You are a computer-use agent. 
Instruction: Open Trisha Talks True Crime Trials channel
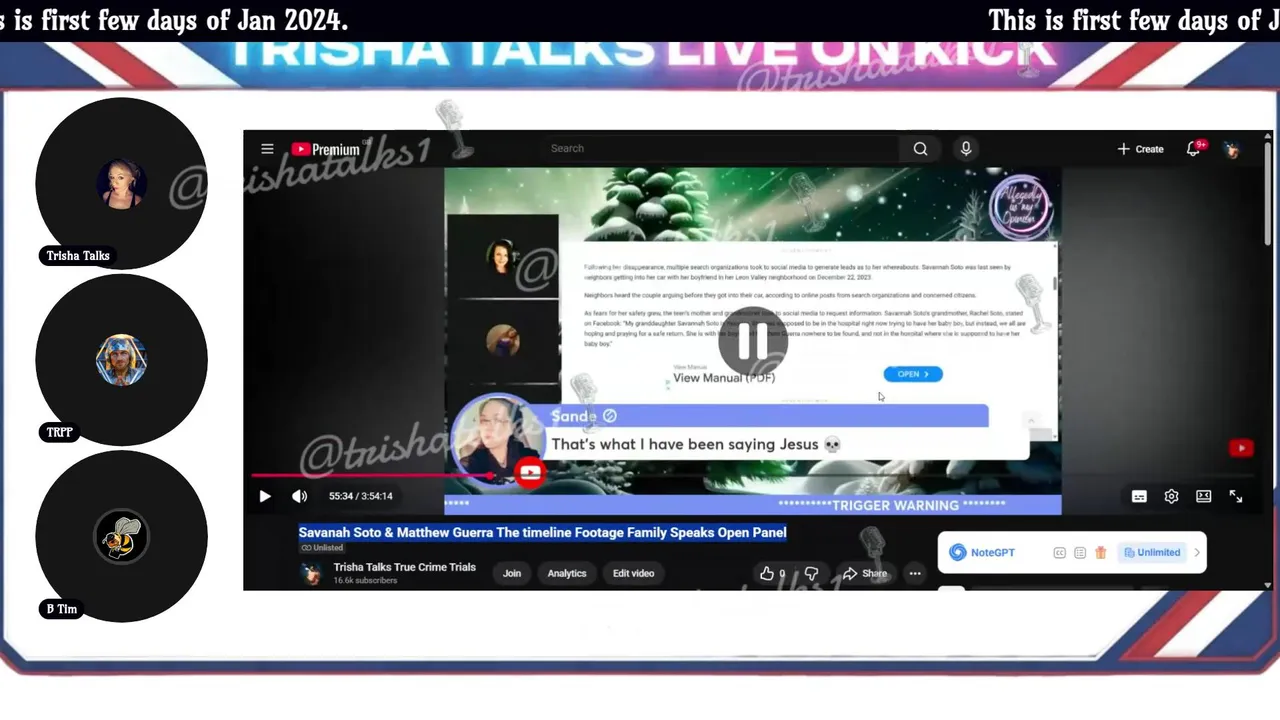(x=404, y=567)
